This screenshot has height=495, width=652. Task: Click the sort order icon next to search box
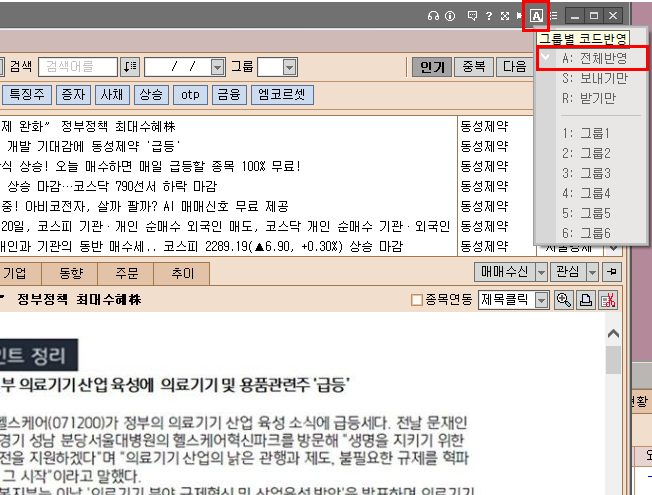click(130, 67)
